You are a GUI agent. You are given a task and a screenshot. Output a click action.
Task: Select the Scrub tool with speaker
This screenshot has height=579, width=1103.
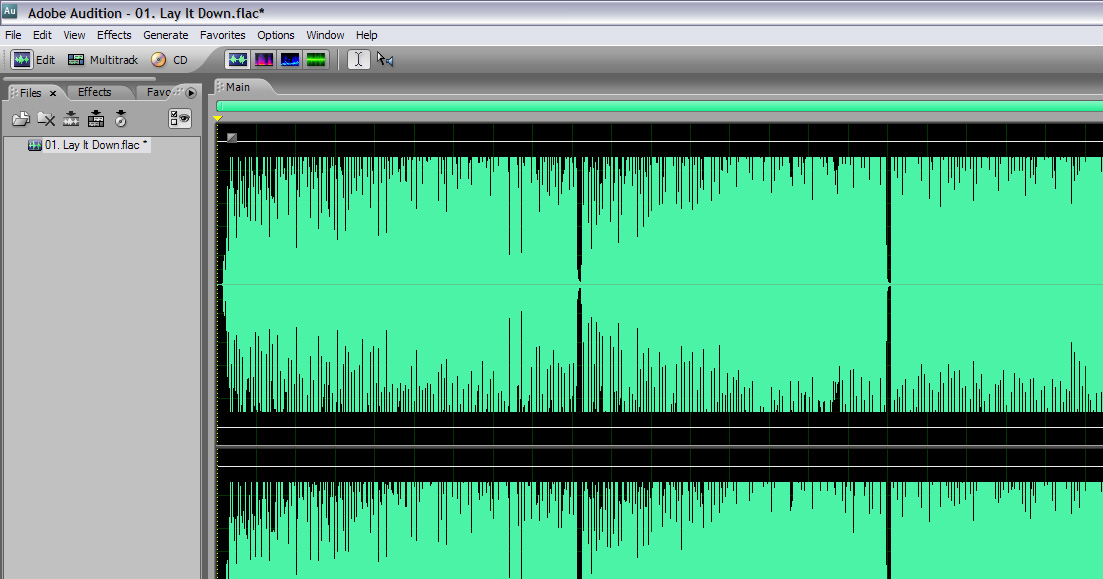click(385, 60)
